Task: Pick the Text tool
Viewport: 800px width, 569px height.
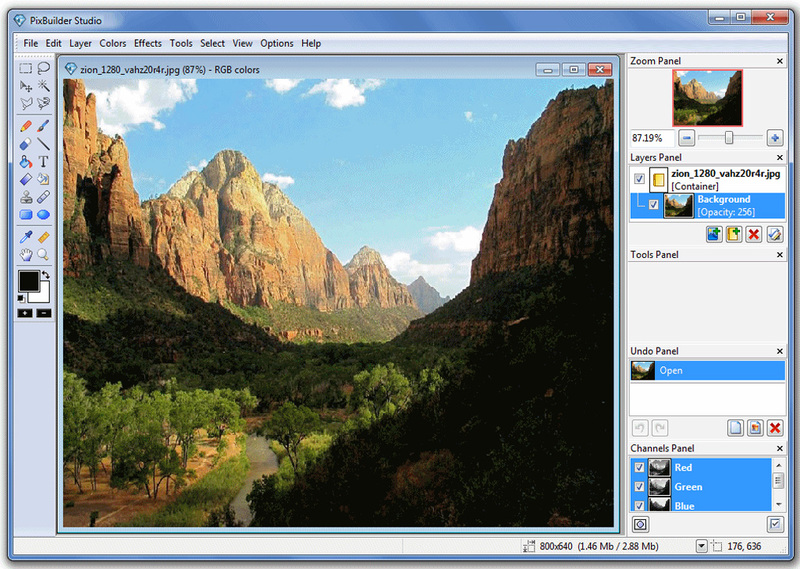Action: tap(44, 162)
